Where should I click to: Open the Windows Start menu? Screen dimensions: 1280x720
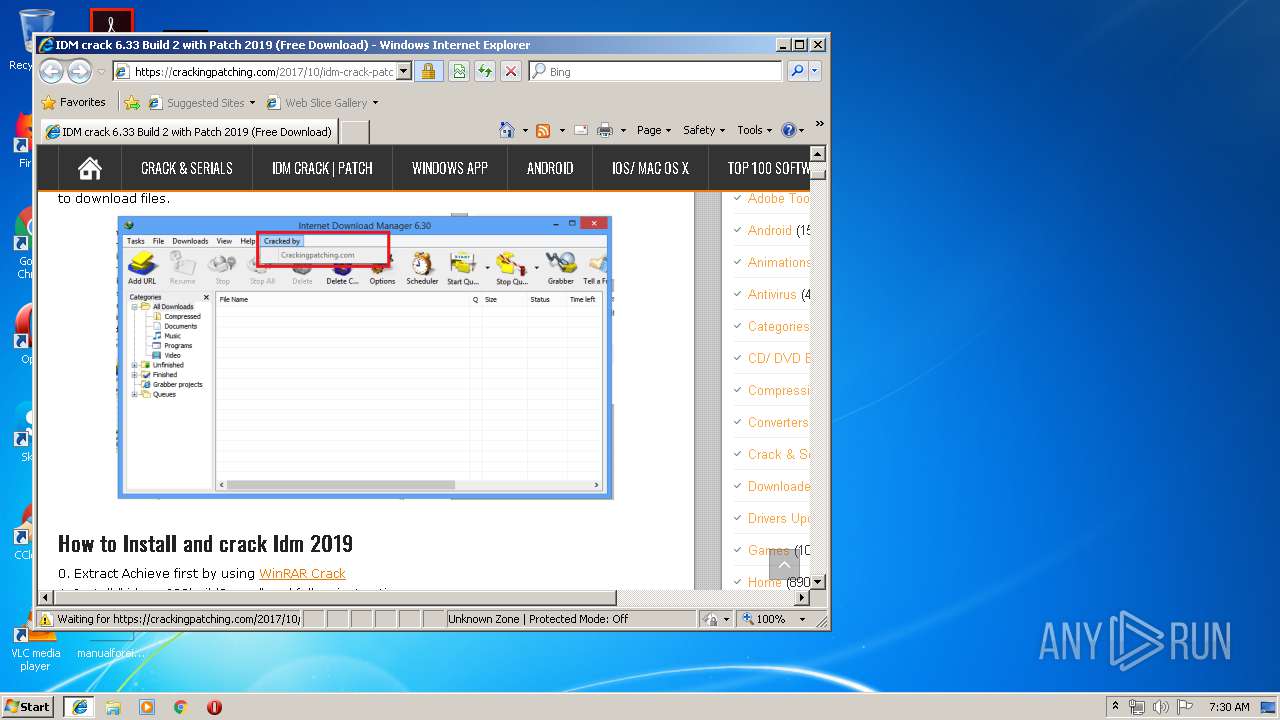tap(28, 706)
